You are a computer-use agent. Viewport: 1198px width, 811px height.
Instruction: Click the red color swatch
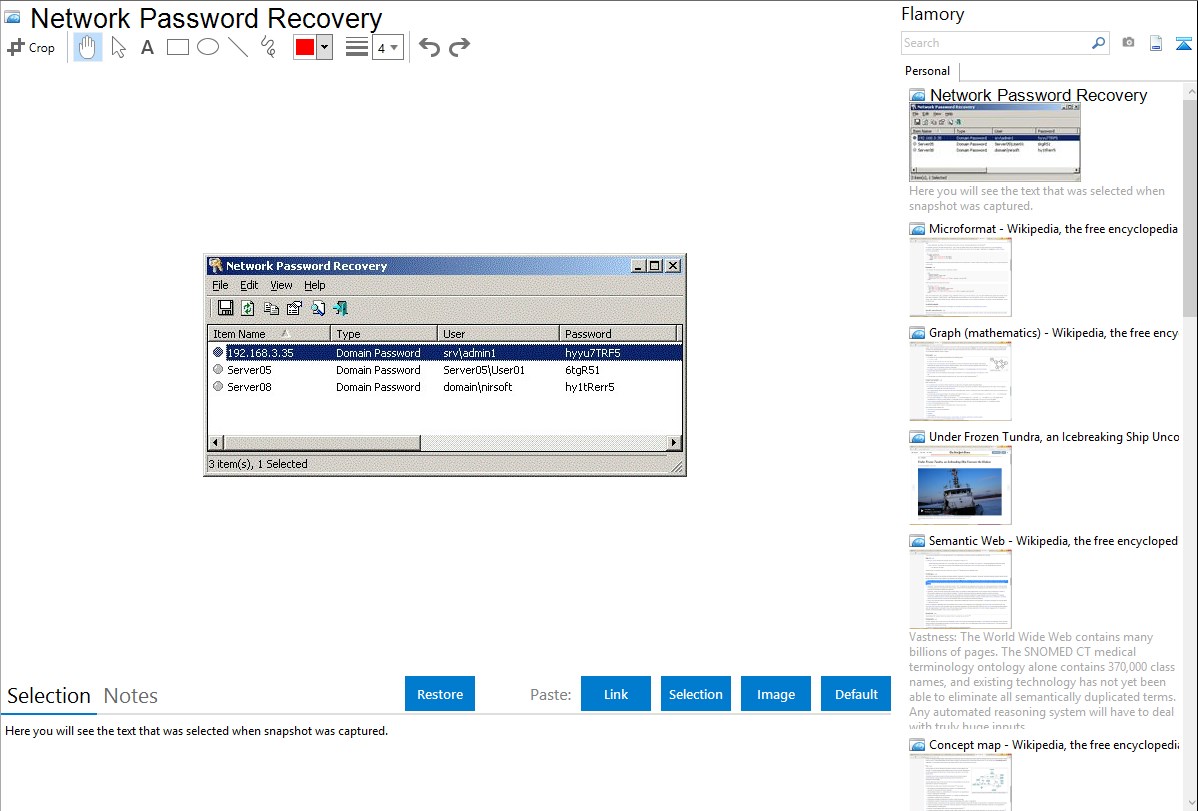[x=305, y=47]
